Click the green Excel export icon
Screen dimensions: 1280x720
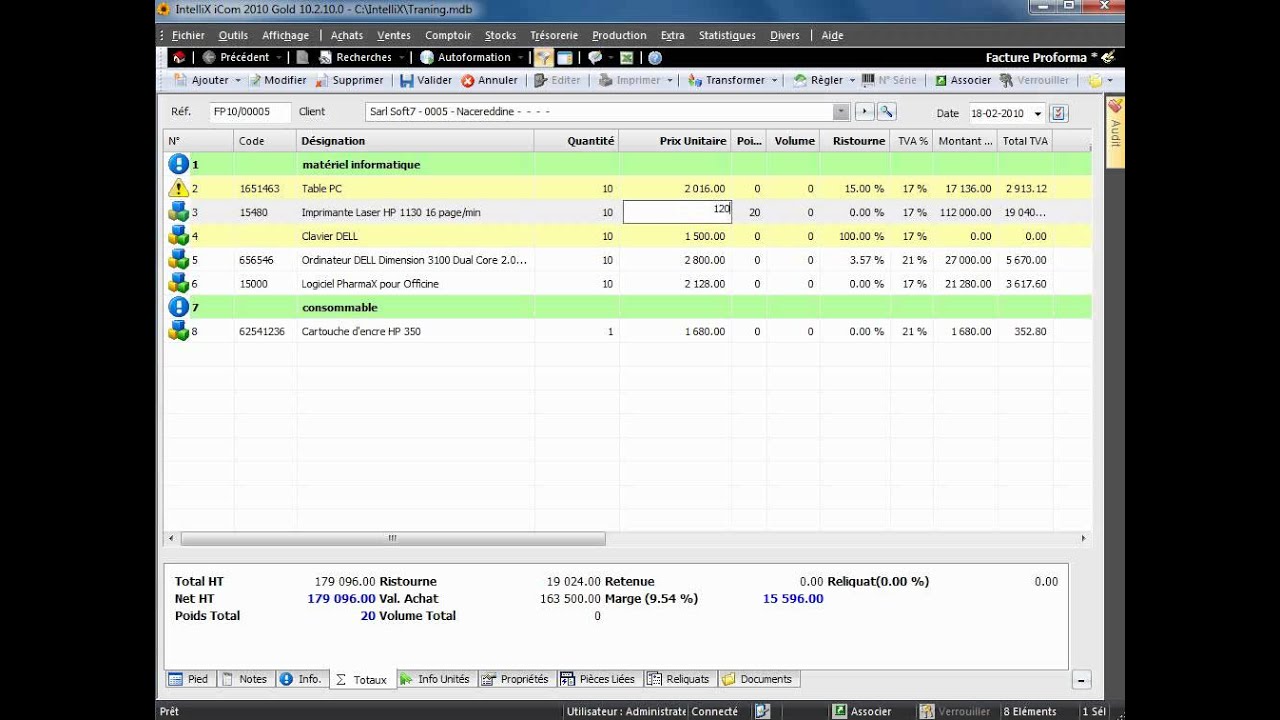(626, 58)
